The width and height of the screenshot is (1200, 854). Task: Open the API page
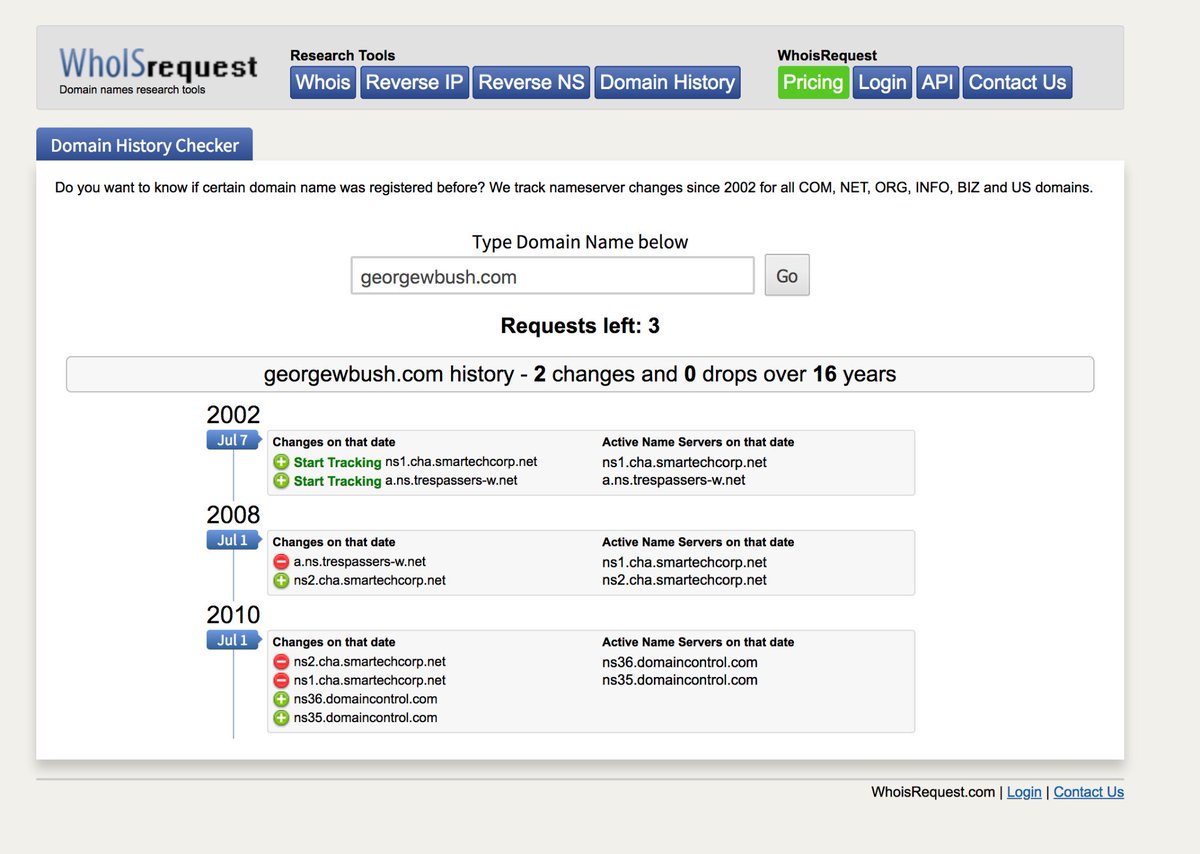[937, 82]
